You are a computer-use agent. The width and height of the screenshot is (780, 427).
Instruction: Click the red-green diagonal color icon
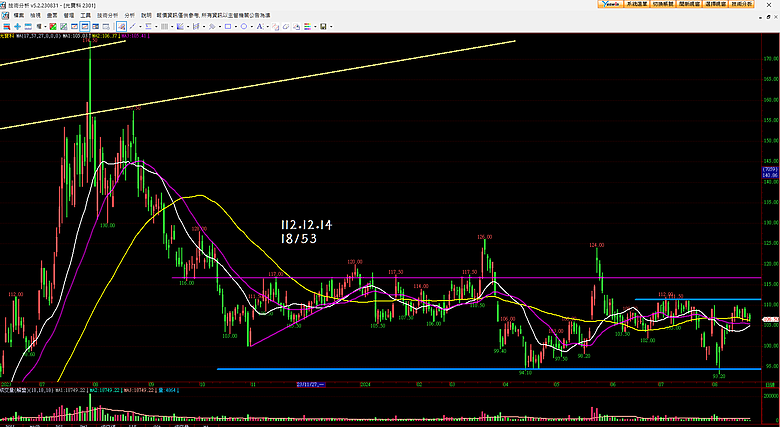pyautogui.click(x=52, y=26)
